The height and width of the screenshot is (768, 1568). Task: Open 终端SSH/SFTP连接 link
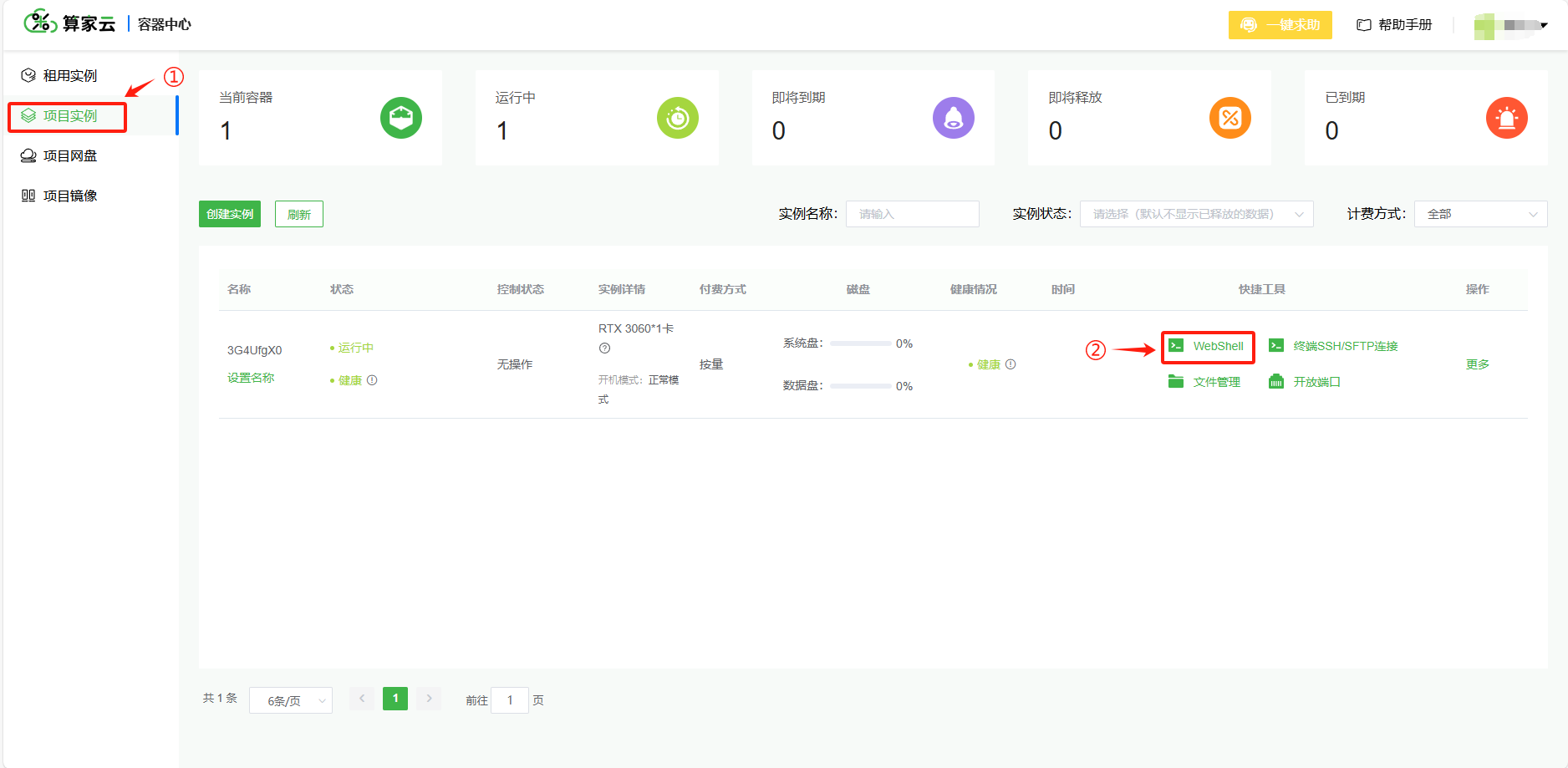click(1346, 346)
